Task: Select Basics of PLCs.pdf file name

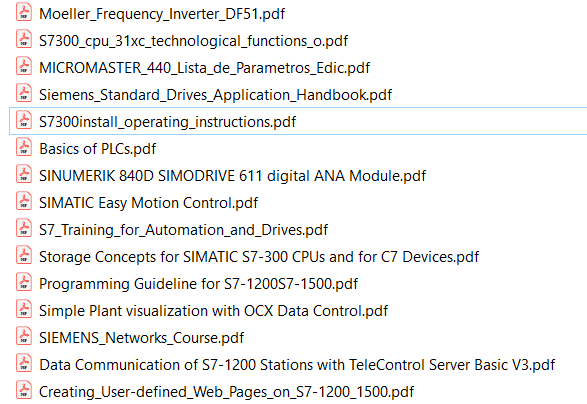Action: coord(97,149)
